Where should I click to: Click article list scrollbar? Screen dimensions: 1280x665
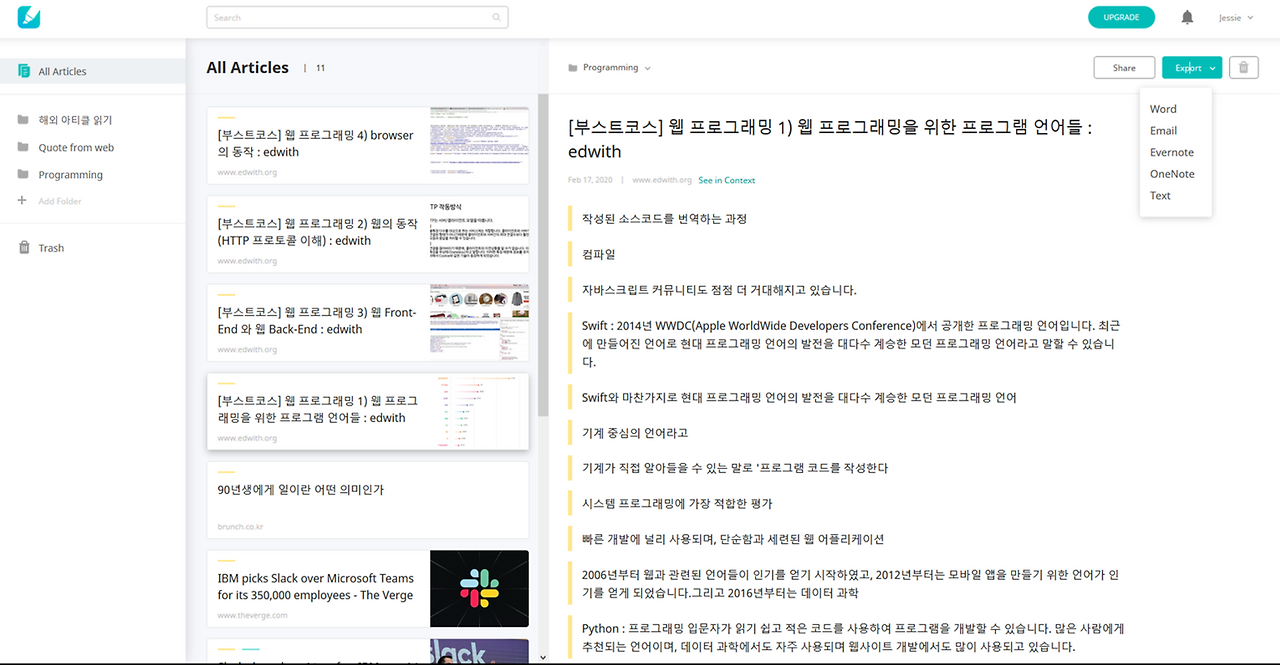click(x=543, y=255)
